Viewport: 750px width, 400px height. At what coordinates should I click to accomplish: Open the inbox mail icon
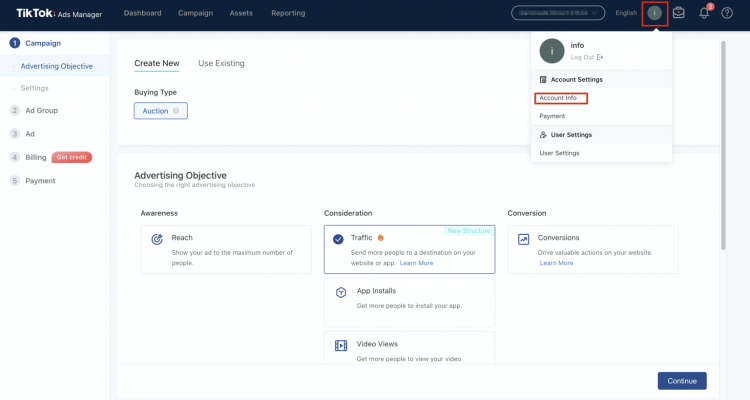point(679,13)
